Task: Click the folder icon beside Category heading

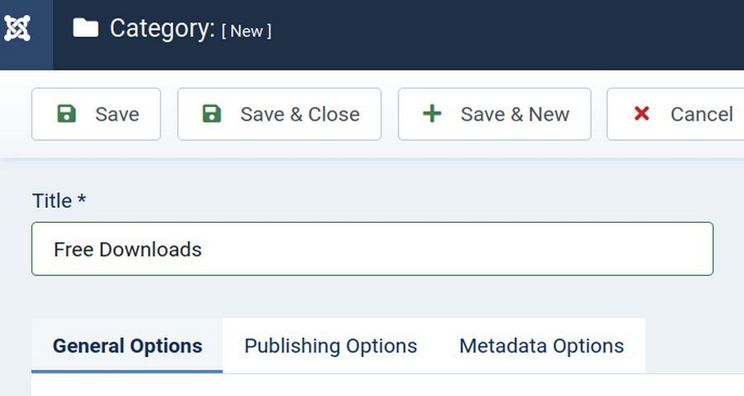Action: pos(86,28)
